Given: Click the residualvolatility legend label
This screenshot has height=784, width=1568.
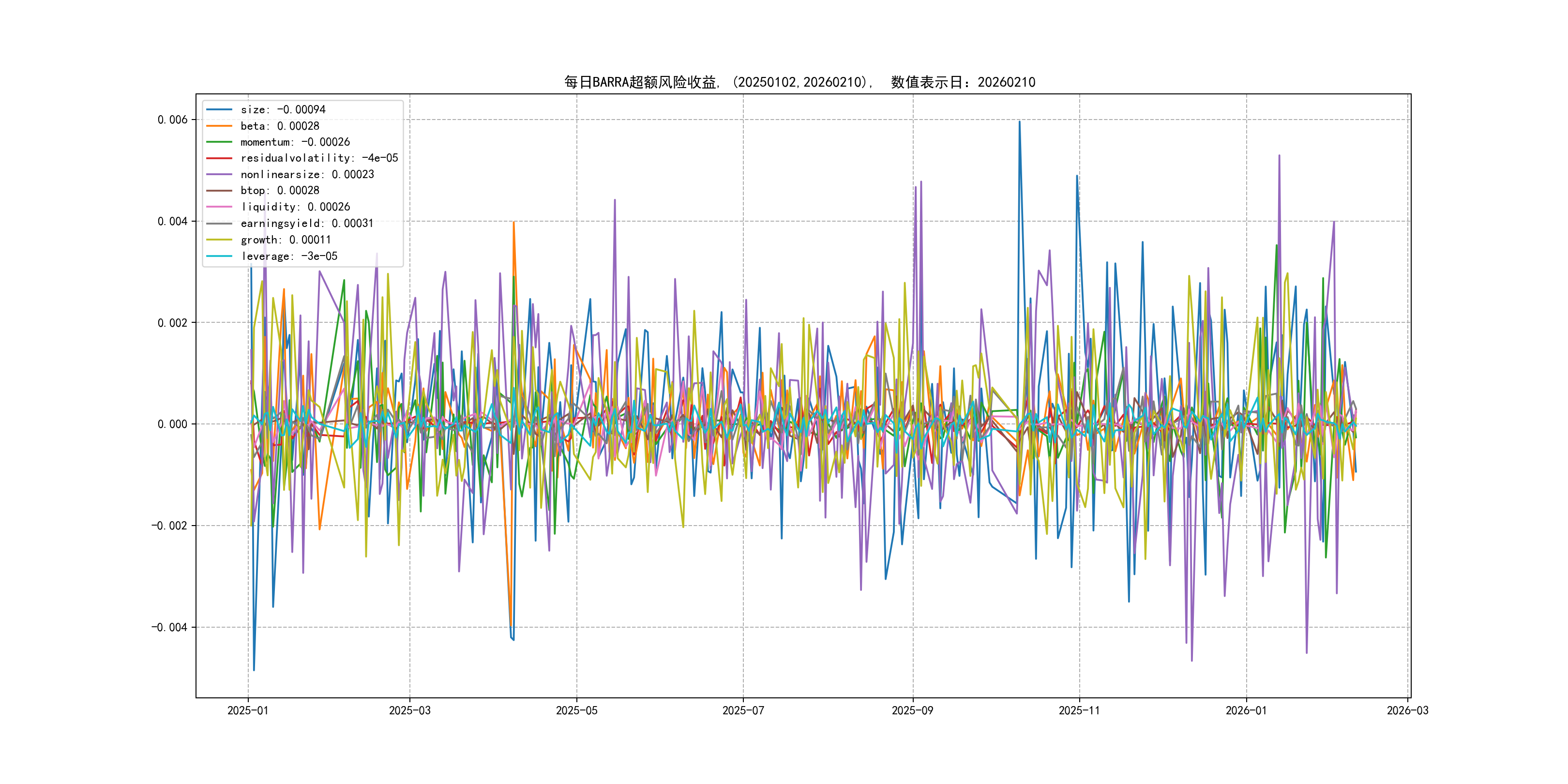Looking at the screenshot, I should (x=319, y=158).
